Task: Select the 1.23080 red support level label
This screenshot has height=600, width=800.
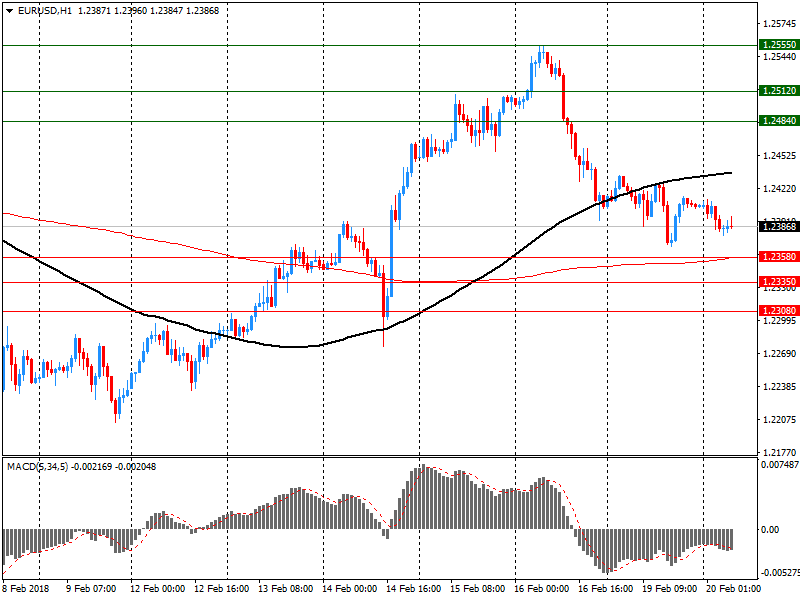Action: (x=779, y=311)
